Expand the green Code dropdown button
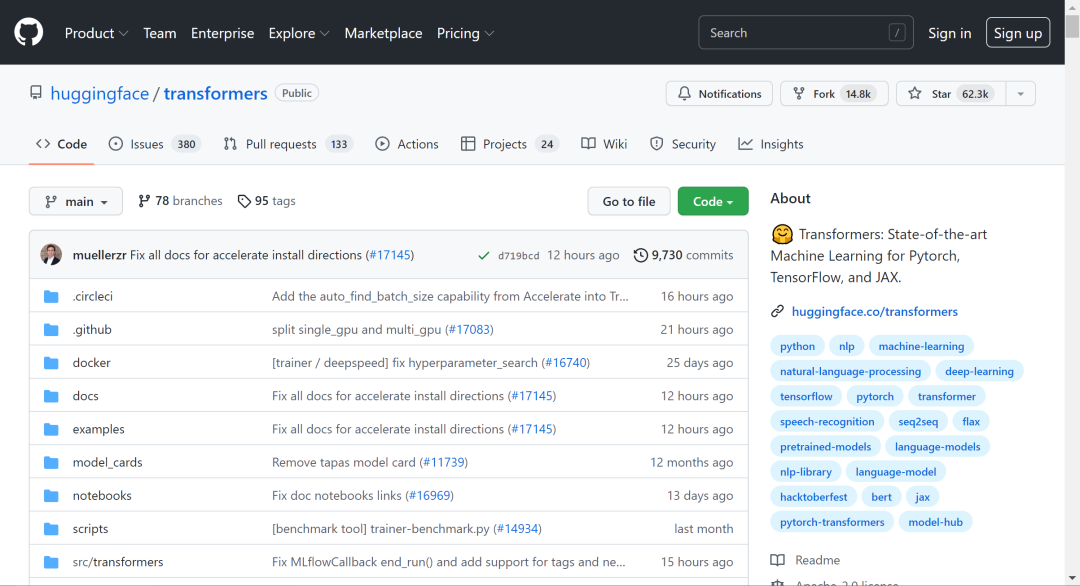This screenshot has height=586, width=1080. [x=713, y=201]
